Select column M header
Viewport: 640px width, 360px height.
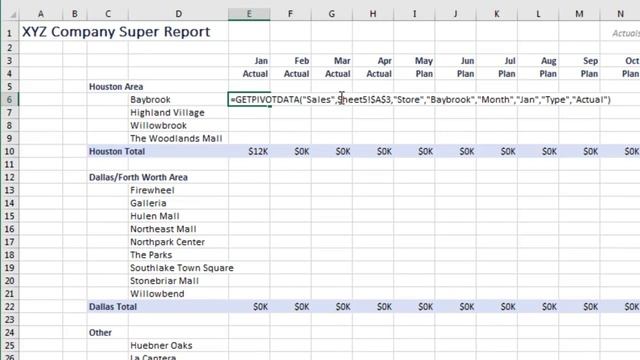tap(579, 14)
